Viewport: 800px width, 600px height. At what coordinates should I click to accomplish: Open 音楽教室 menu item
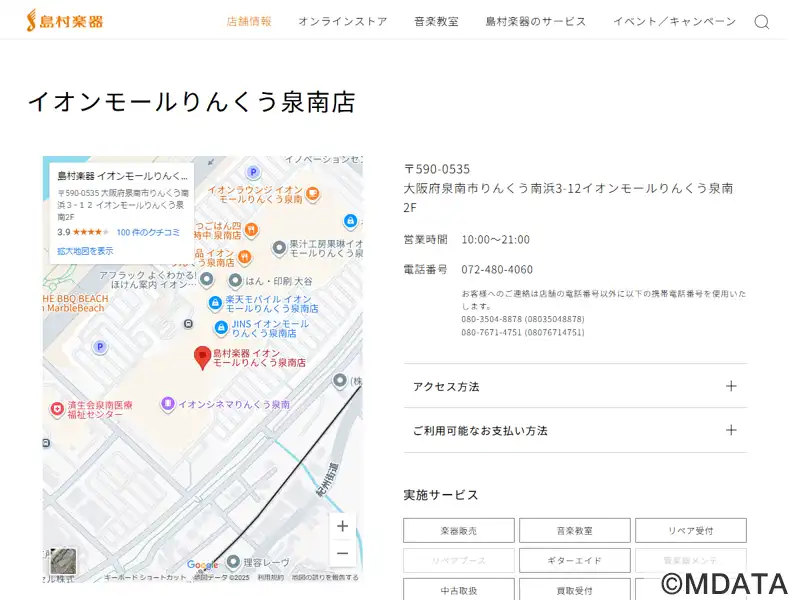tap(436, 21)
